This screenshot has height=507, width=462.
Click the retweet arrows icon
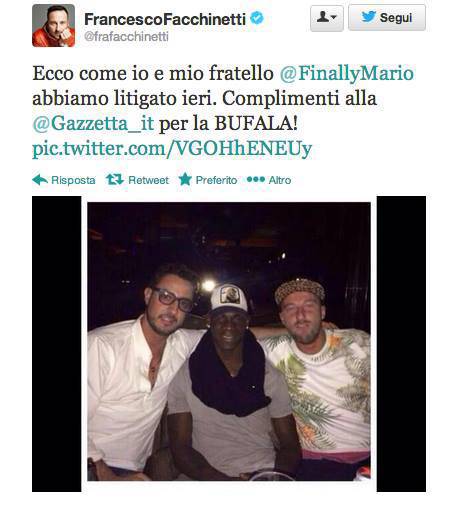point(115,180)
